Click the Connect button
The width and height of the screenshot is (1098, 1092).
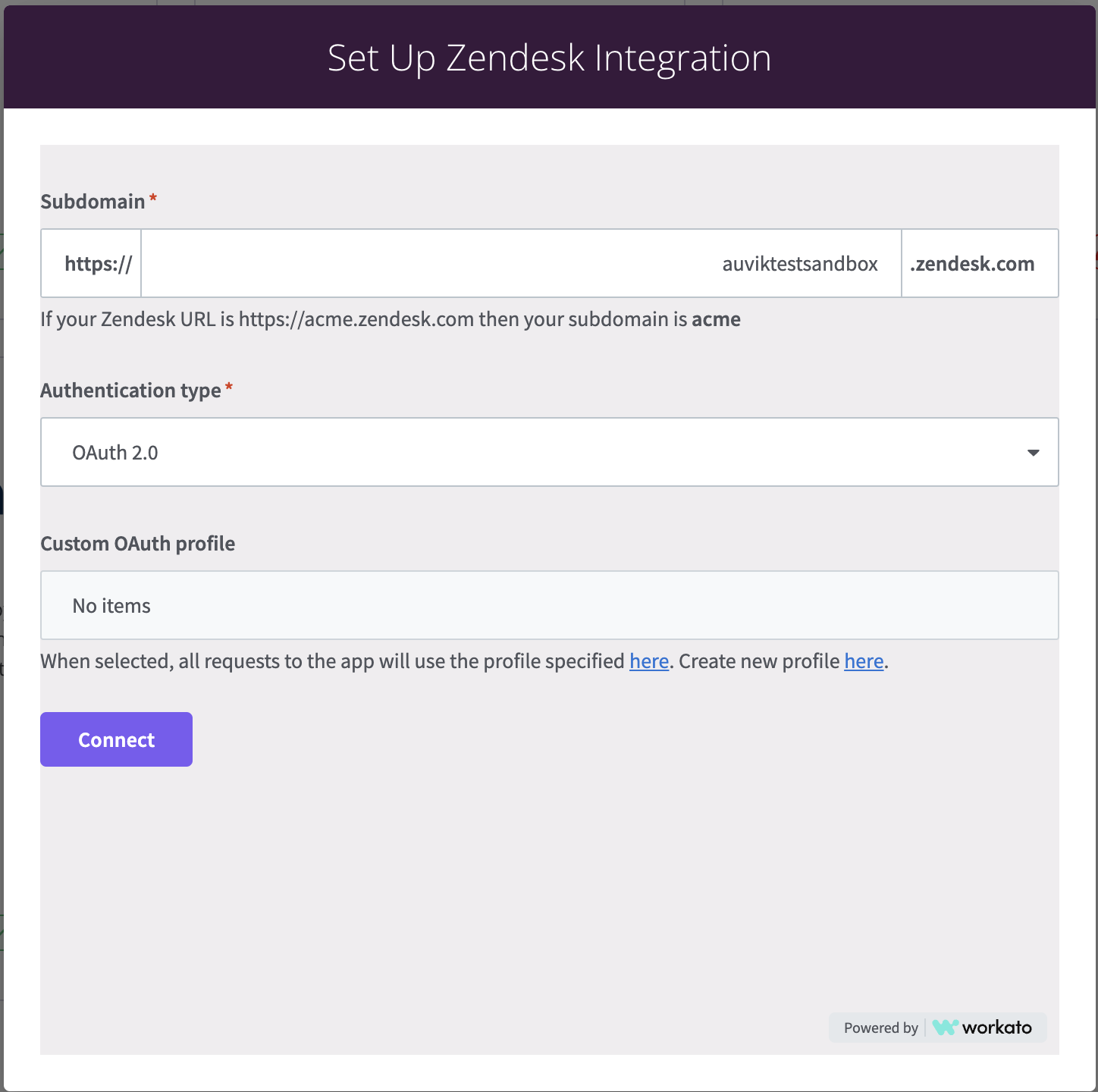[x=116, y=739]
